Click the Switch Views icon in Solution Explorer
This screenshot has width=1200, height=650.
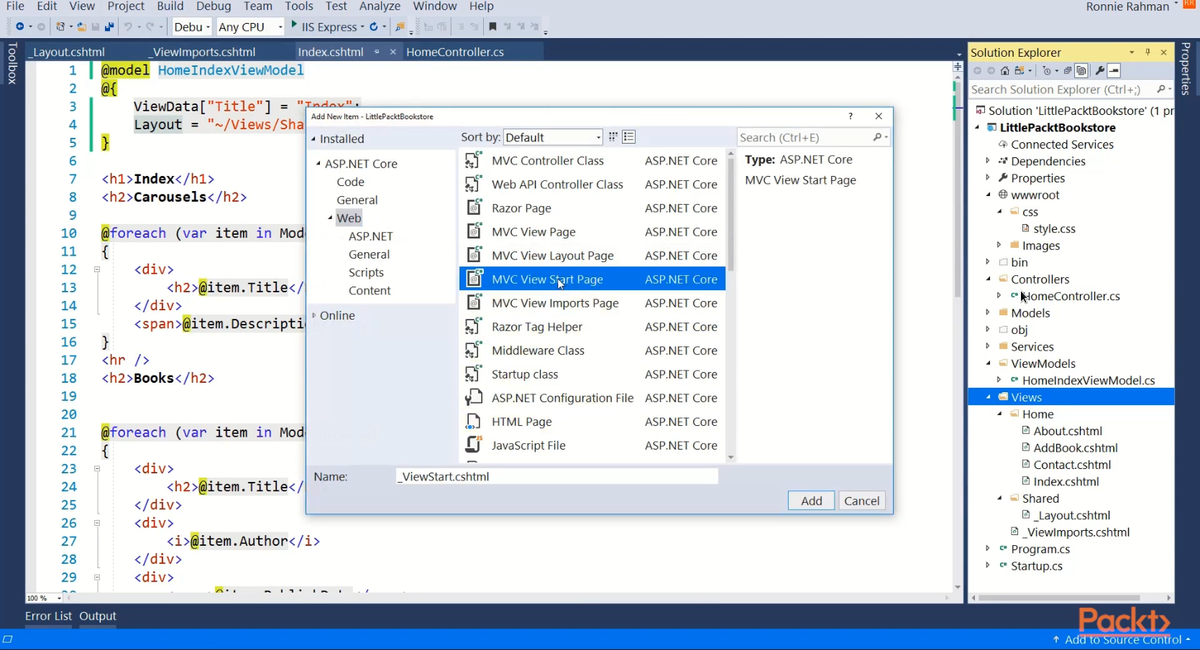tap(1019, 71)
